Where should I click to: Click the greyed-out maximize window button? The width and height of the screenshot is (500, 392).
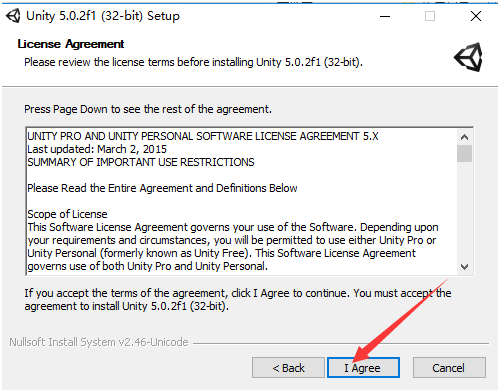pos(430,16)
